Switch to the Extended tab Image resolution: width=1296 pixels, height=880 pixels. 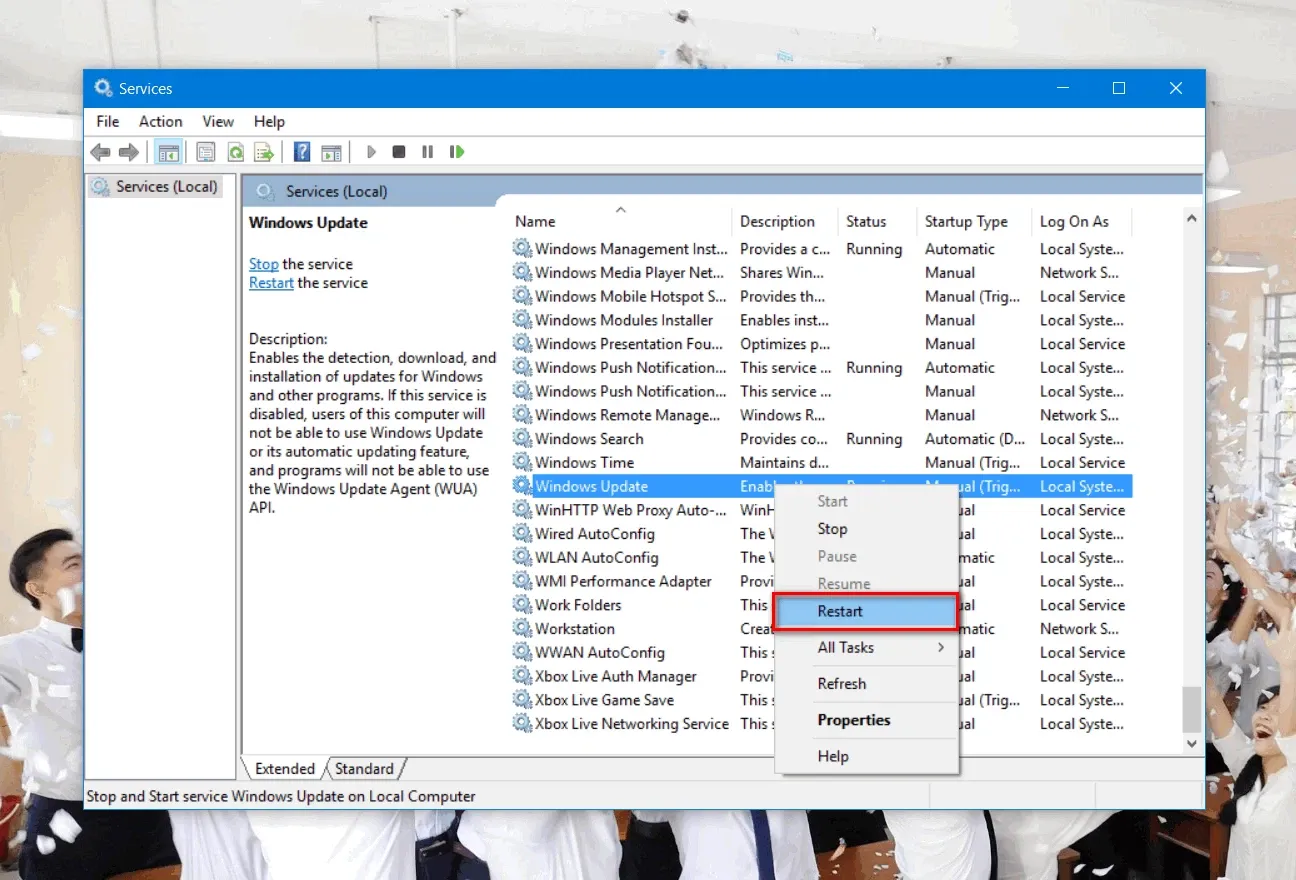(x=285, y=769)
